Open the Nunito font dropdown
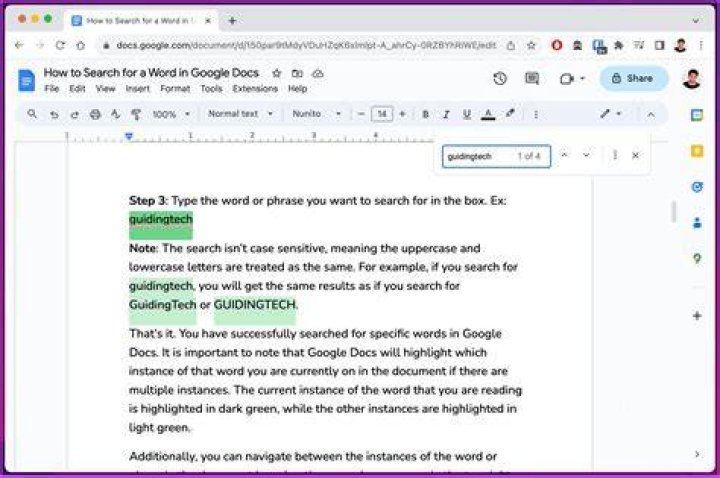Screen dimensions: 720x478 pos(317,113)
